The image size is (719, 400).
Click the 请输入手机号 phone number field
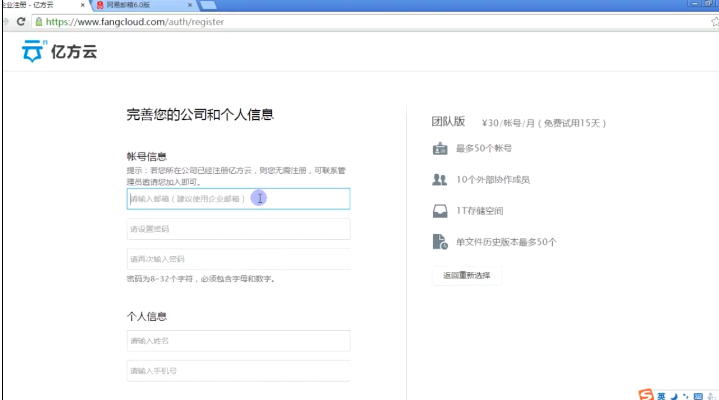238,371
